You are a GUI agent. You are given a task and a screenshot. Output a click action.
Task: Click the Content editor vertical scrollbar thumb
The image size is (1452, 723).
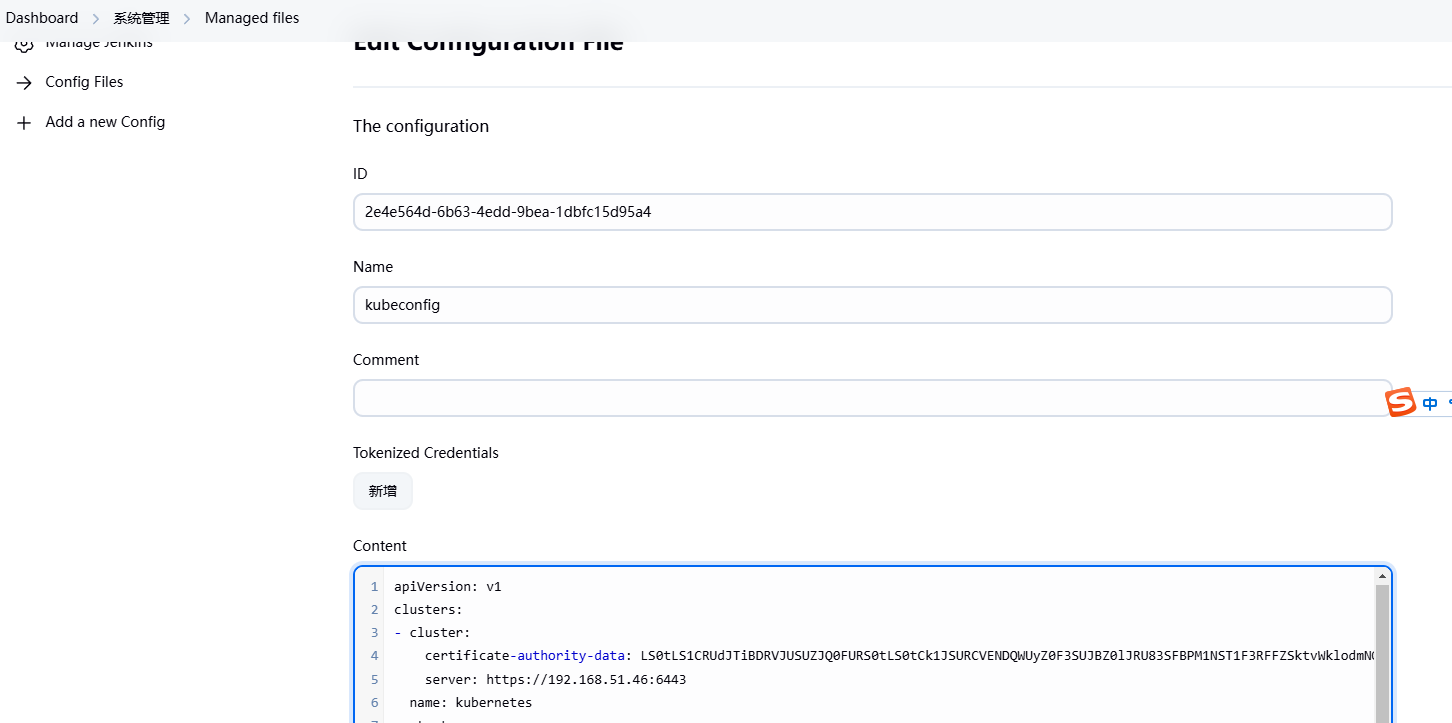[x=1383, y=650]
